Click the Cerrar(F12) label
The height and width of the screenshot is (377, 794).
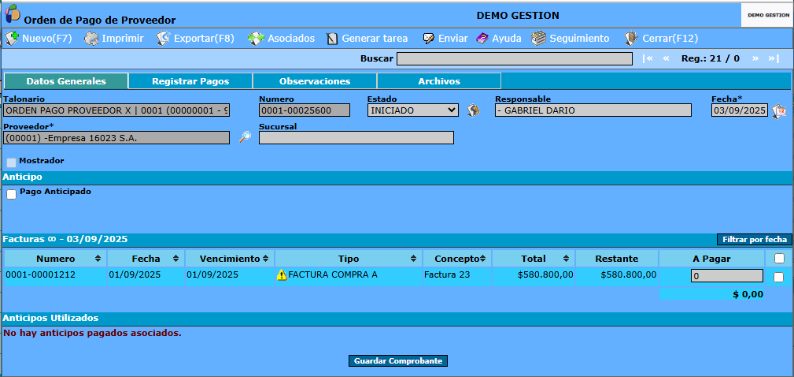click(670, 38)
